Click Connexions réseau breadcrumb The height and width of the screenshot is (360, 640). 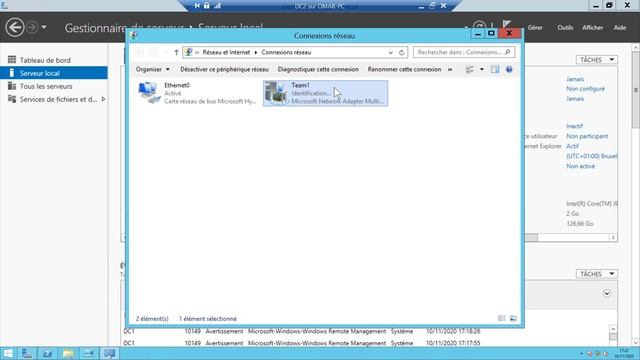coord(286,52)
